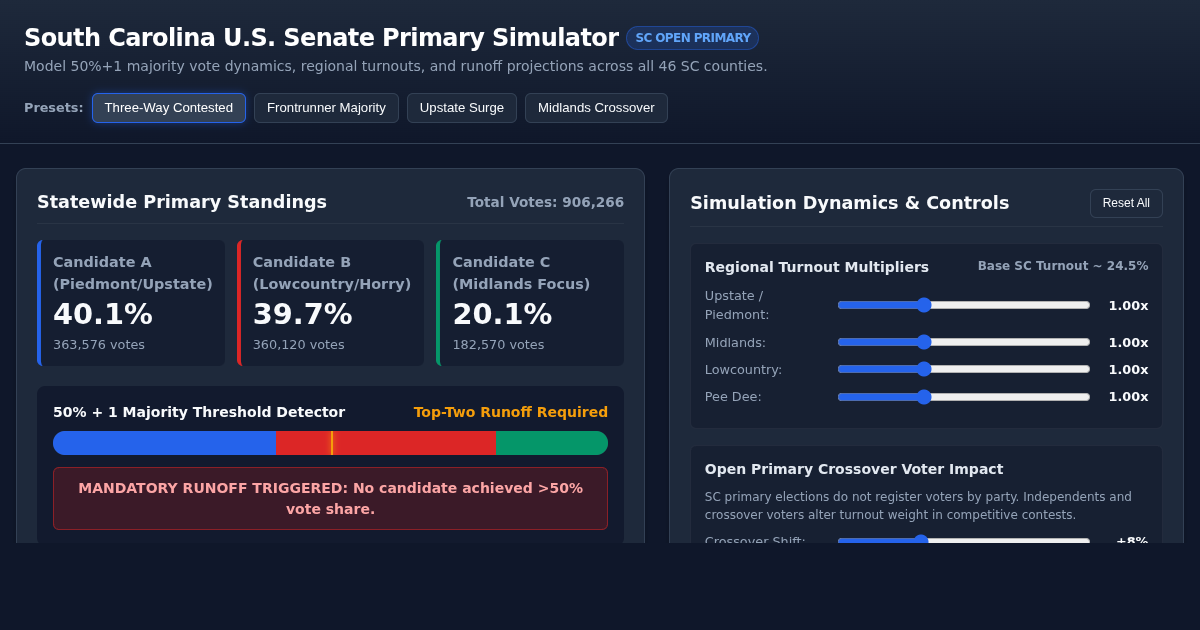Load the Midlands Crossover preset
The height and width of the screenshot is (630, 1200).
point(596,108)
